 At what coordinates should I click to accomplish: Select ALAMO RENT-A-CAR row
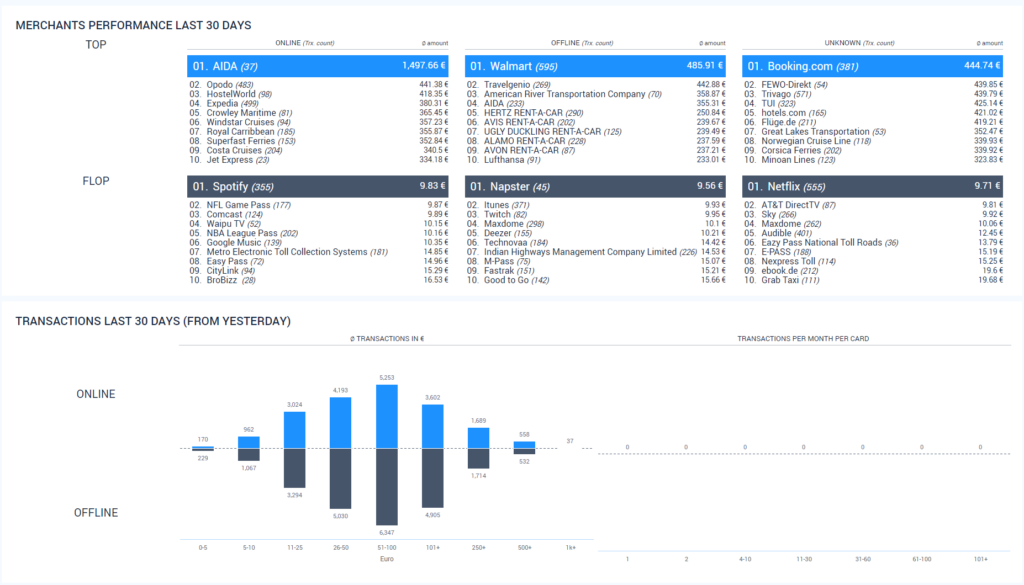tap(595, 141)
